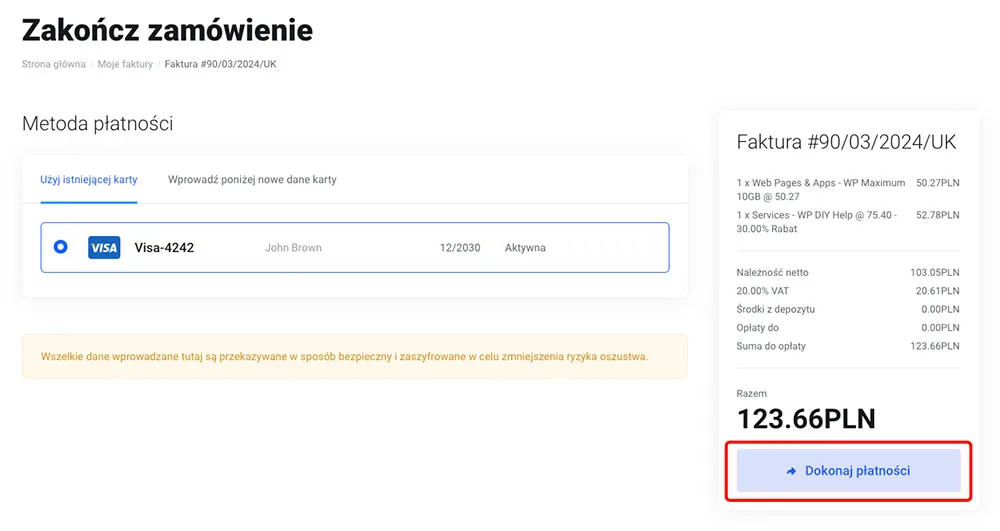The image size is (1000, 531).
Task: Click the '103.05PLN' net amount
Action: [935, 272]
